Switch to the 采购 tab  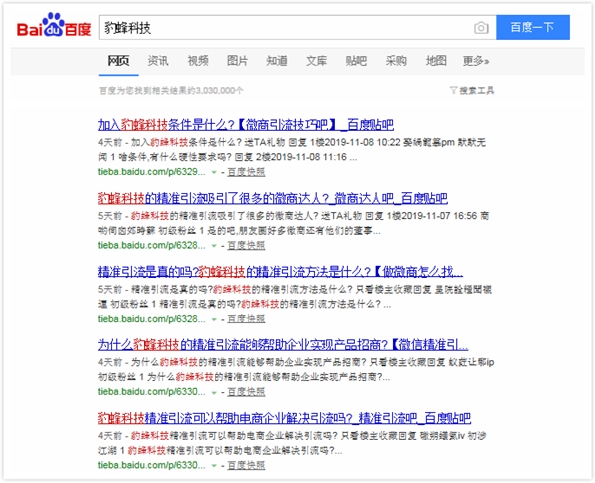tap(396, 61)
